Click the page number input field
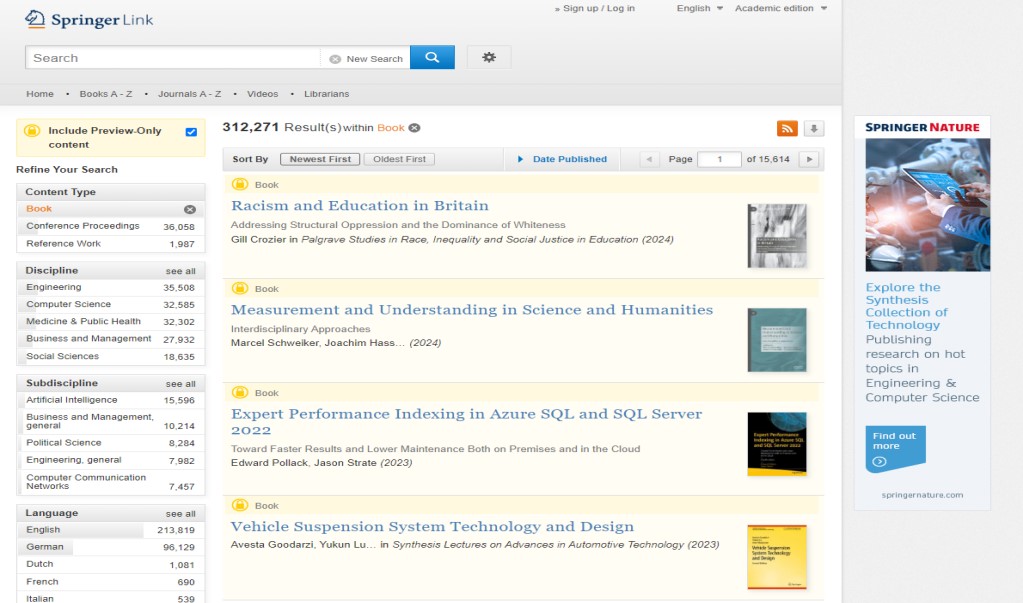This screenshot has height=603, width=1023. click(x=719, y=159)
